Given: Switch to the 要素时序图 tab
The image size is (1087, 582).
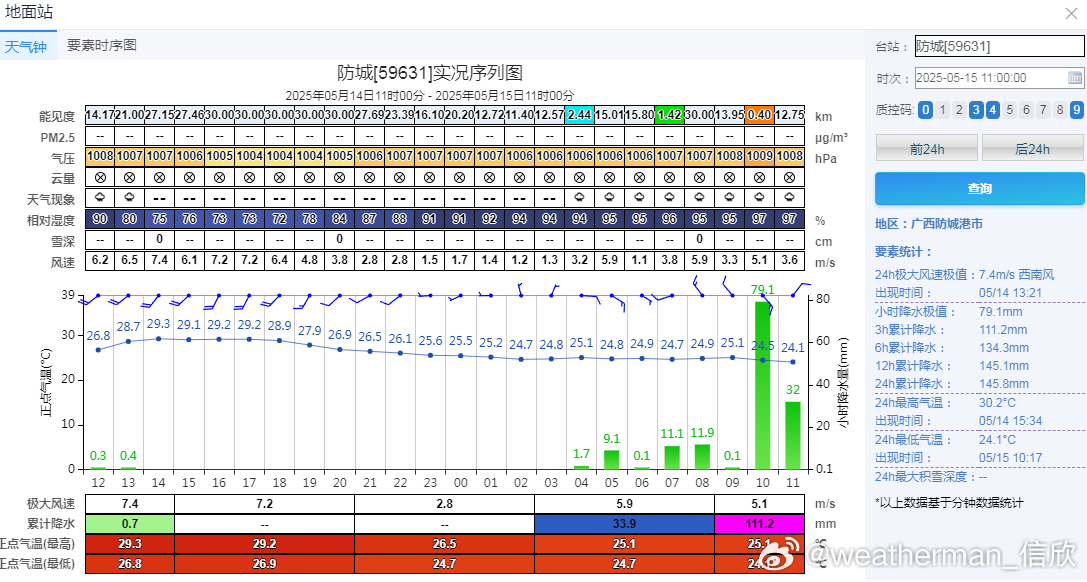Looking at the screenshot, I should [x=102, y=45].
